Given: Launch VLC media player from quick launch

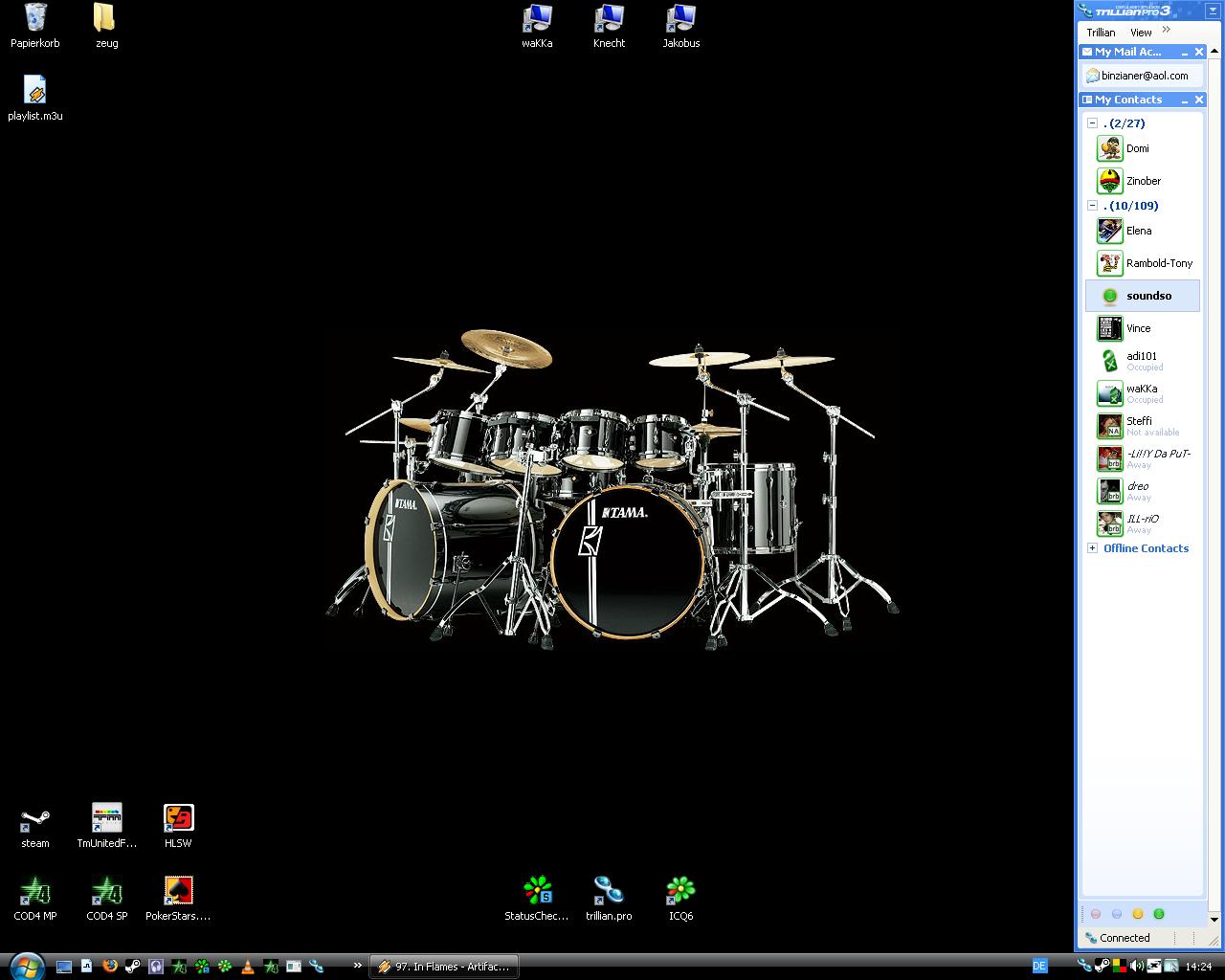Looking at the screenshot, I should click(248, 967).
